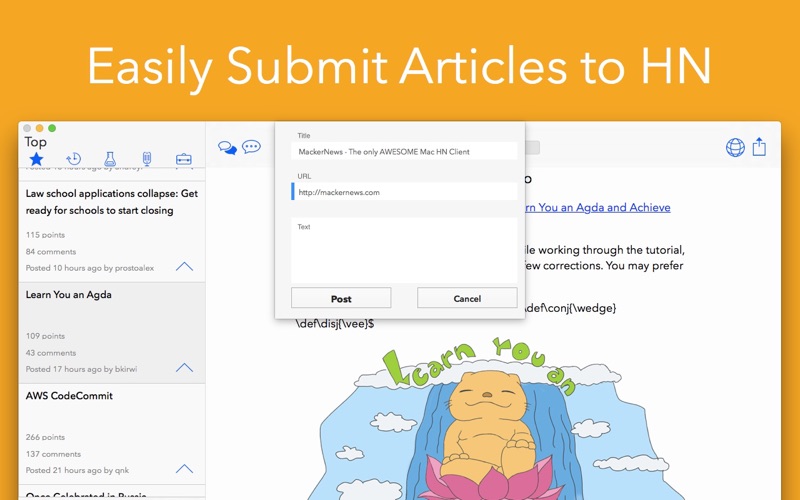
Task: Click the Cancel button
Action: point(467,298)
